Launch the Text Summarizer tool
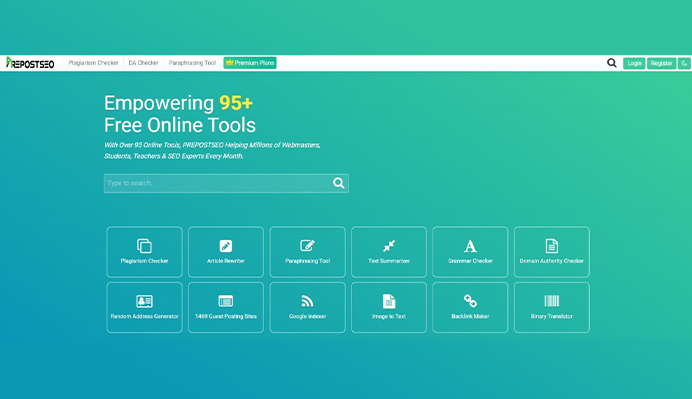Viewport: 692px width, 399px height. (x=389, y=252)
